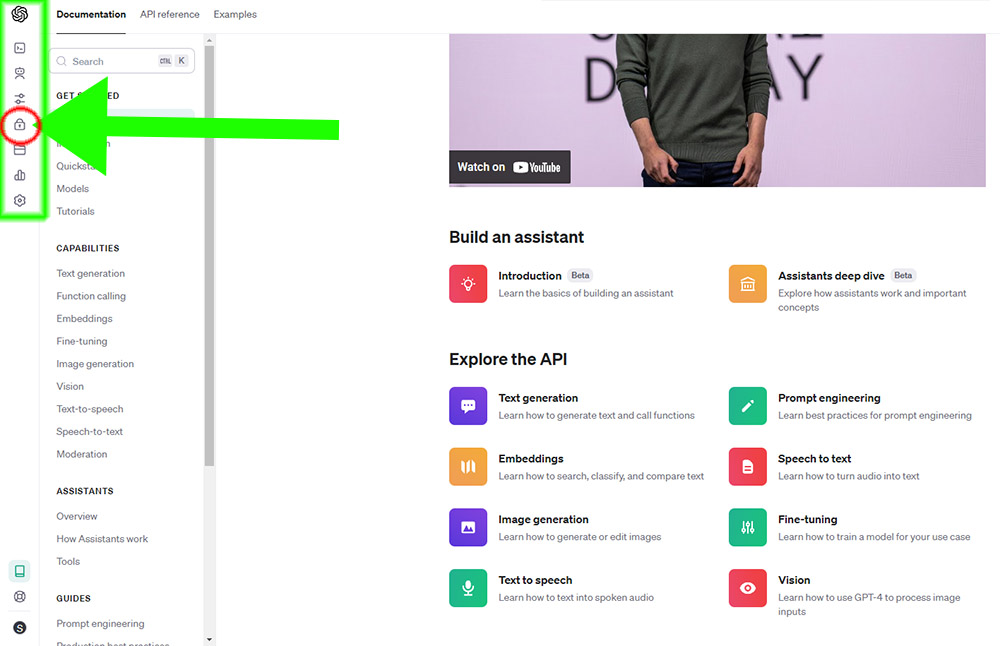Screen dimensions: 1000x646
Task: Click the red Introduction lightbulb icon
Action: (468, 284)
